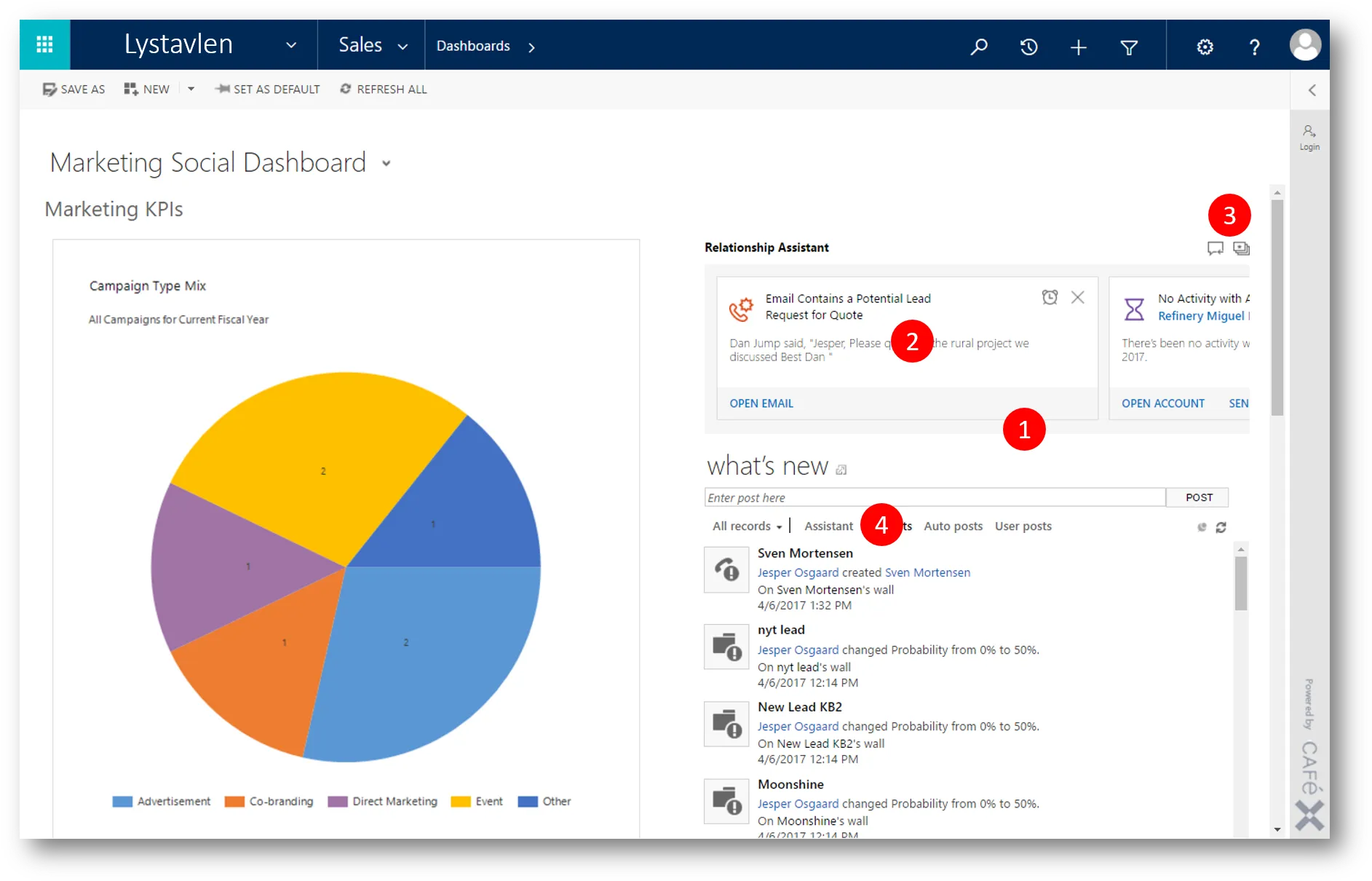Click the Event legend color swatch

[461, 802]
